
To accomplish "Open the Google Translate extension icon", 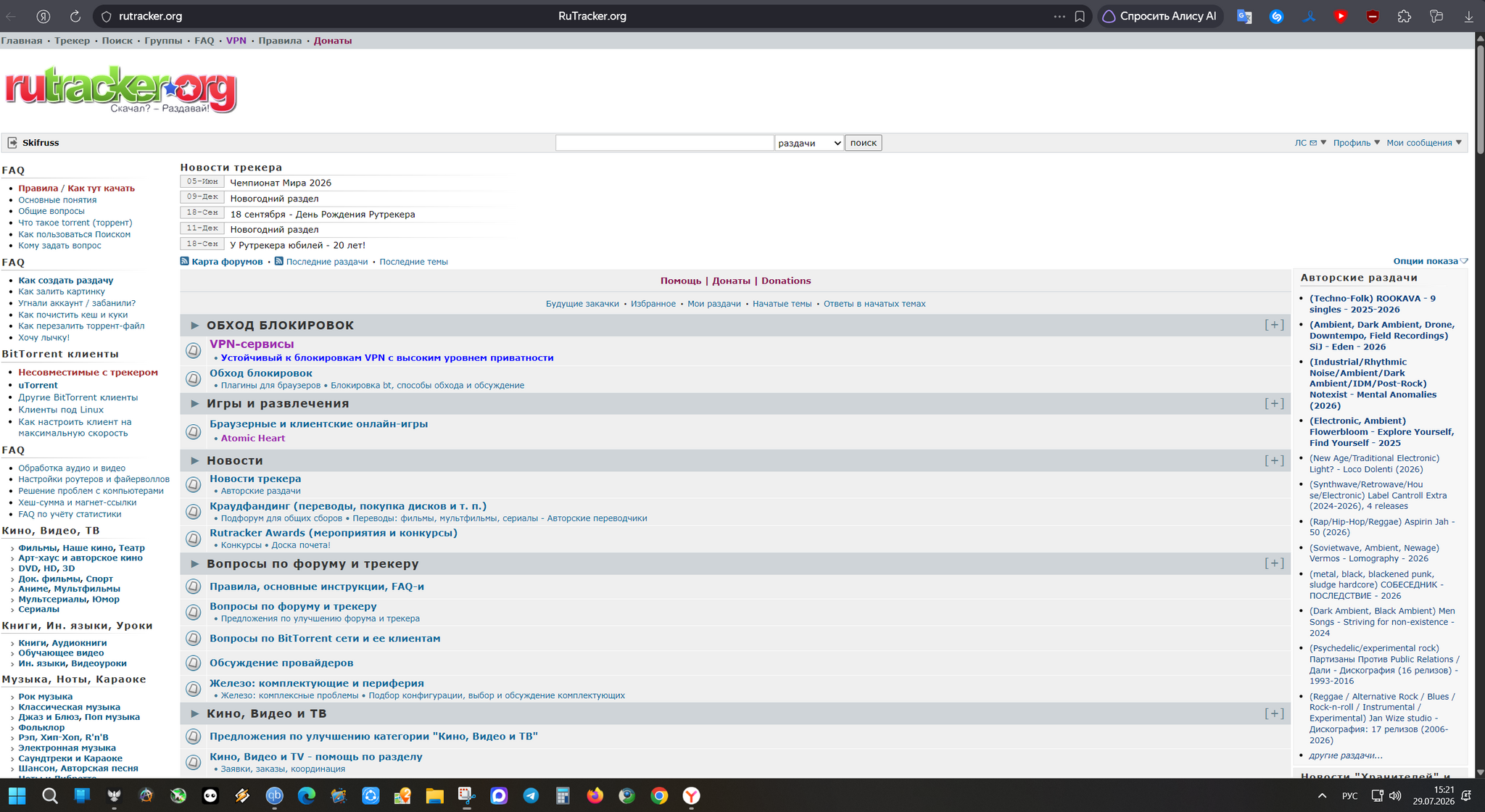I will point(1244,16).
